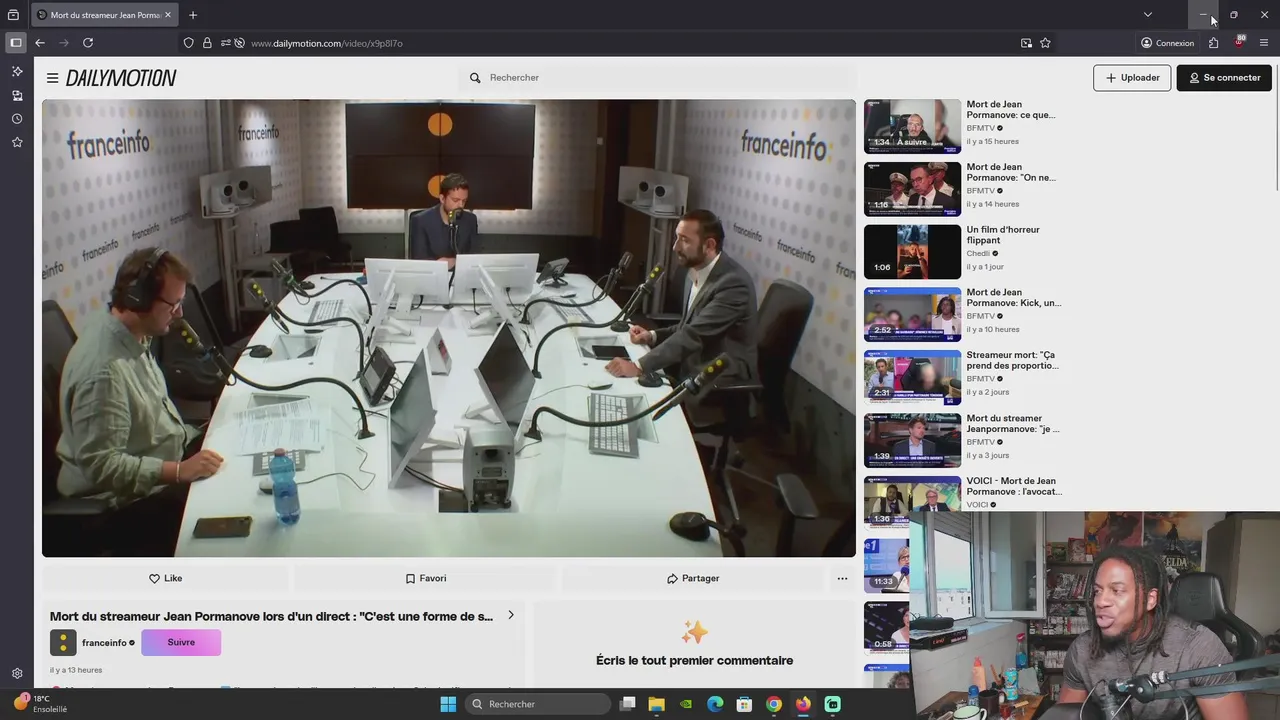Click the browser forward arrow
This screenshot has width=1280, height=720.
click(x=64, y=43)
